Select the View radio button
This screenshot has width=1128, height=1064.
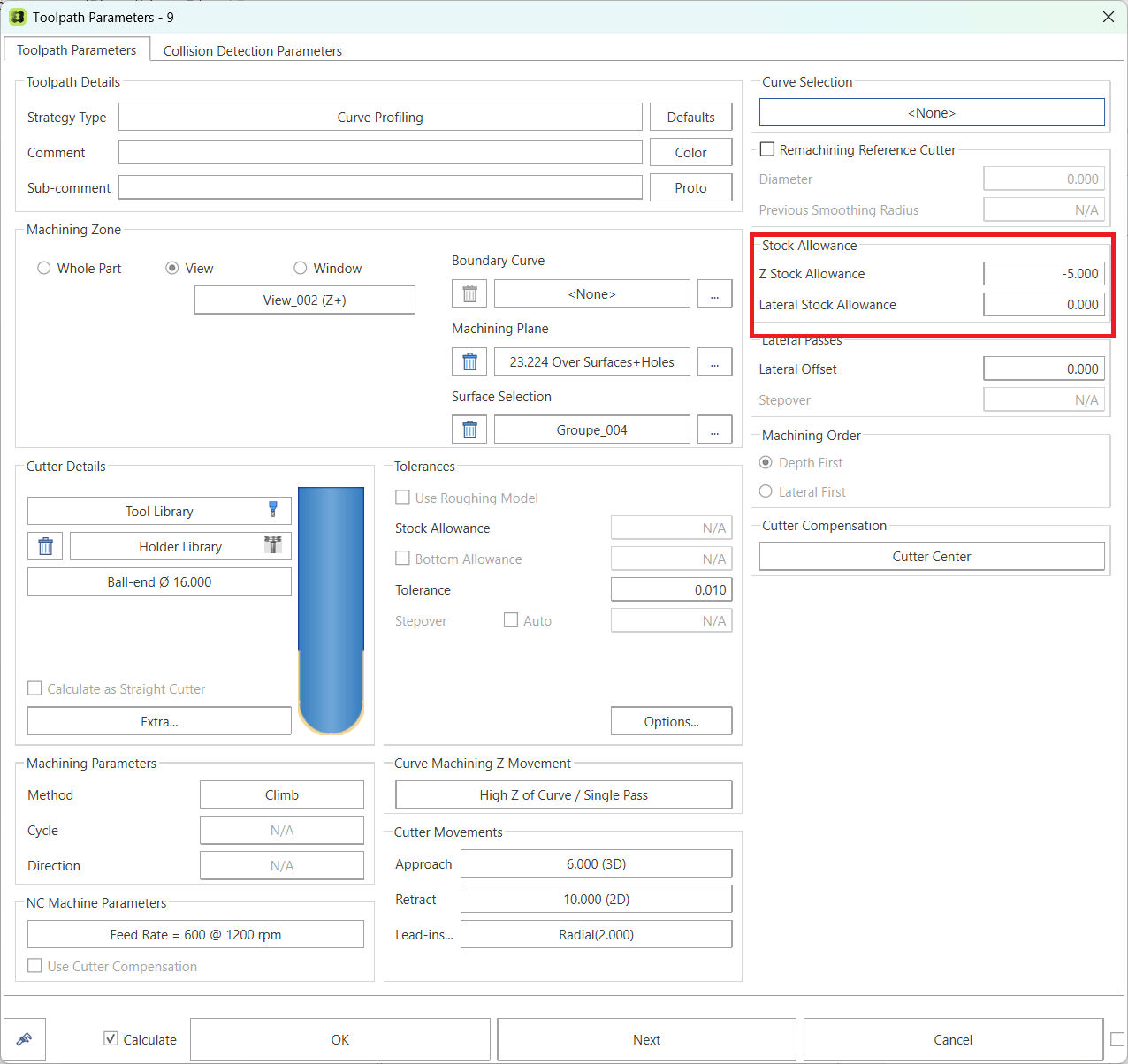pos(172,268)
